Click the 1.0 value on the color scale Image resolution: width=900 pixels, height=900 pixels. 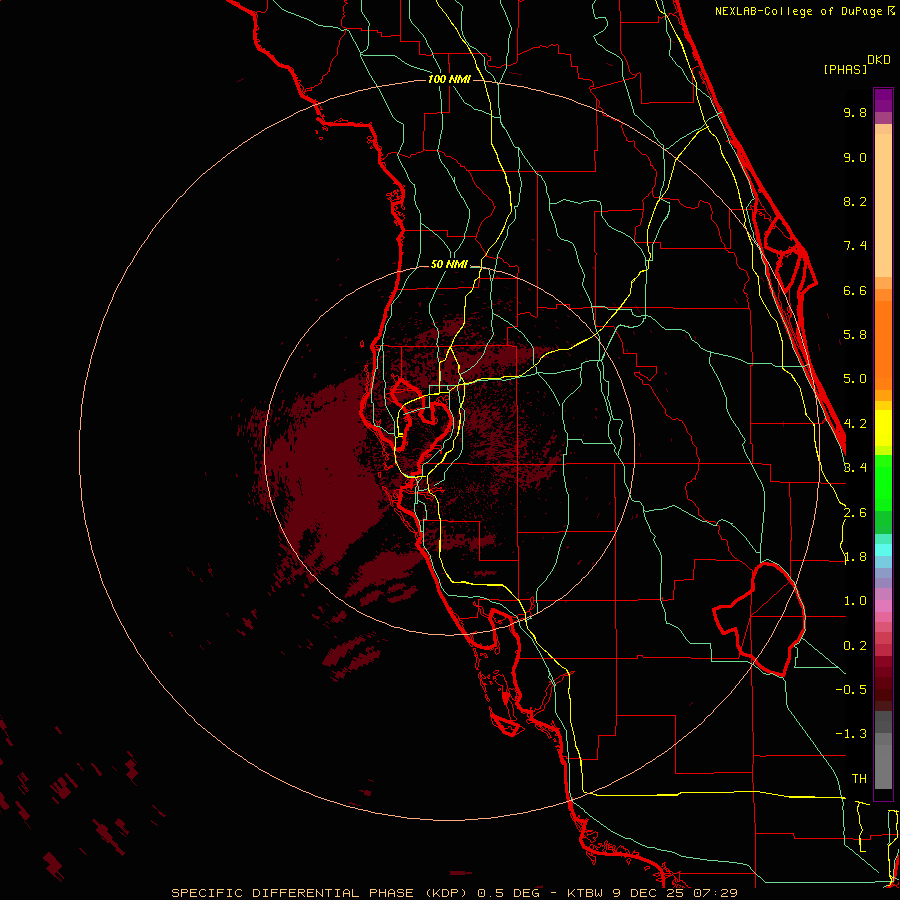coord(855,601)
